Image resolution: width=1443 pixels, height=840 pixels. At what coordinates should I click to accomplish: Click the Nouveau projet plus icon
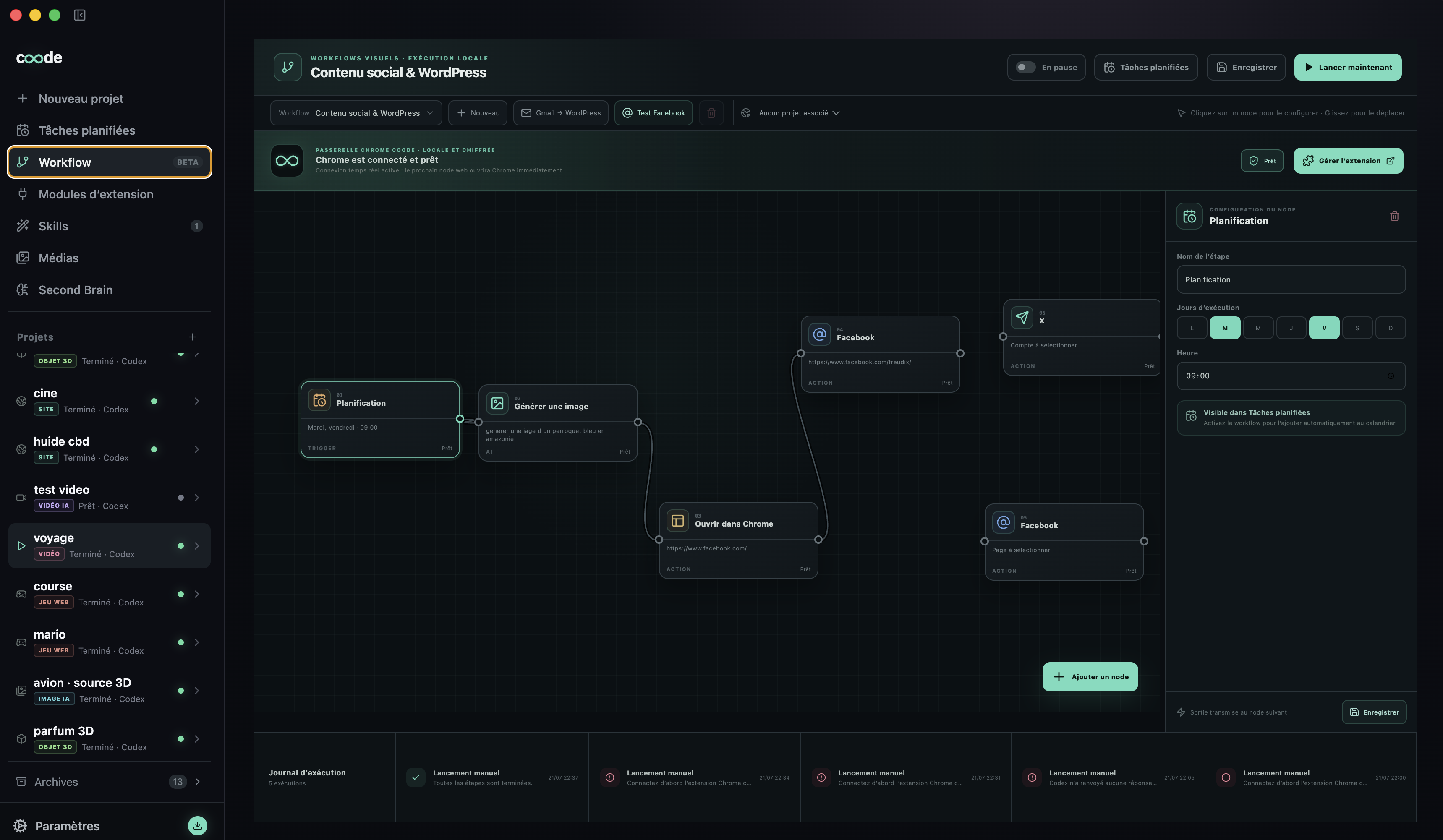[x=22, y=99]
